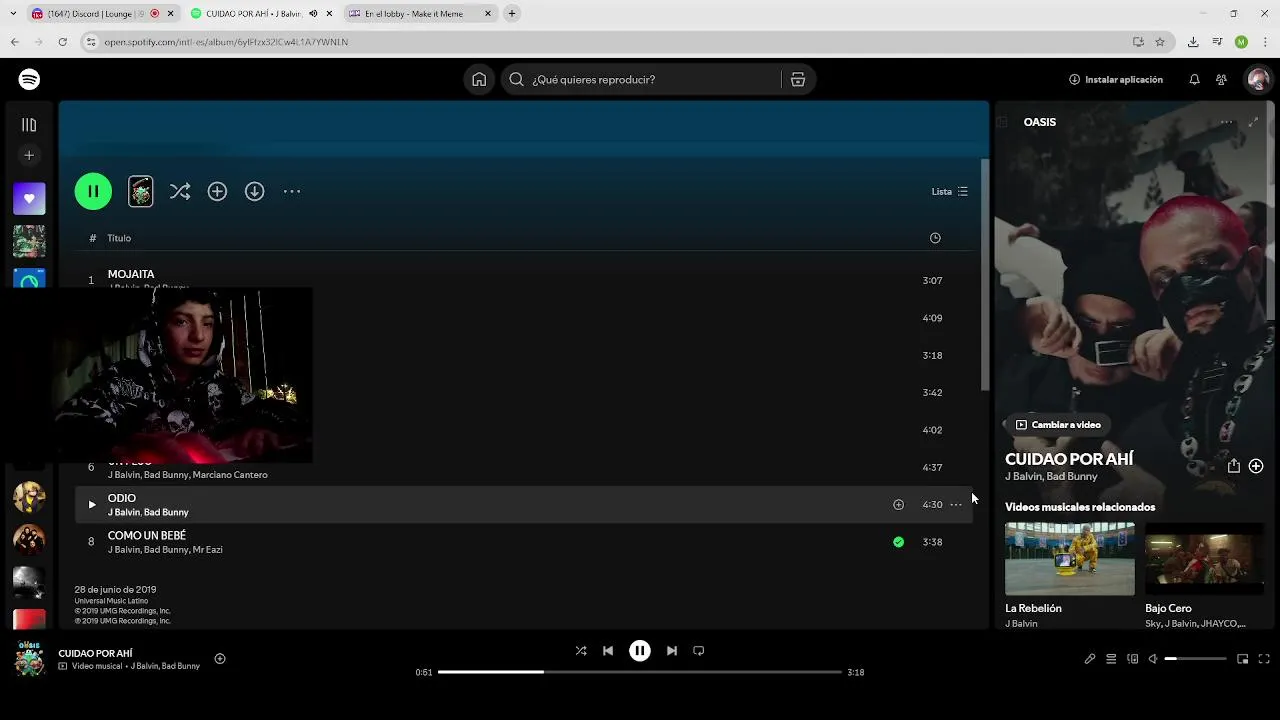
Task: Toggle shuffle for the album
Action: tap(180, 191)
